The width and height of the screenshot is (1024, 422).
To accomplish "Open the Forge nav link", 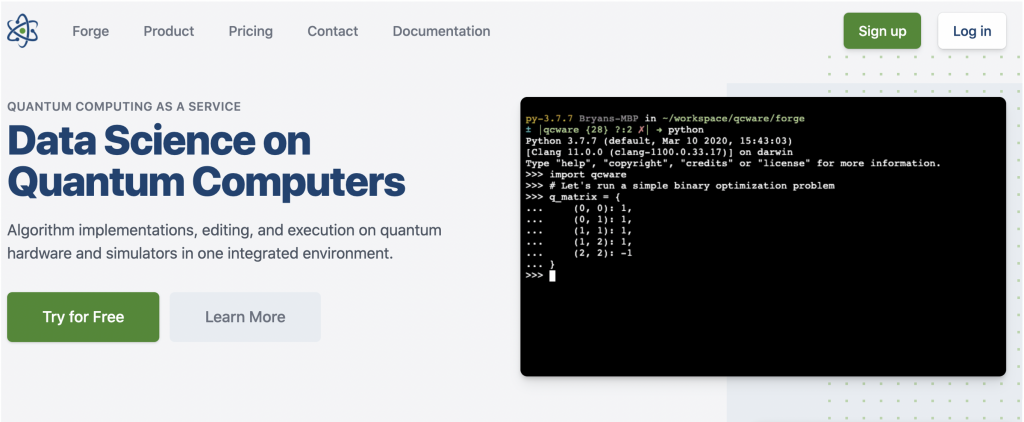I will coord(91,31).
